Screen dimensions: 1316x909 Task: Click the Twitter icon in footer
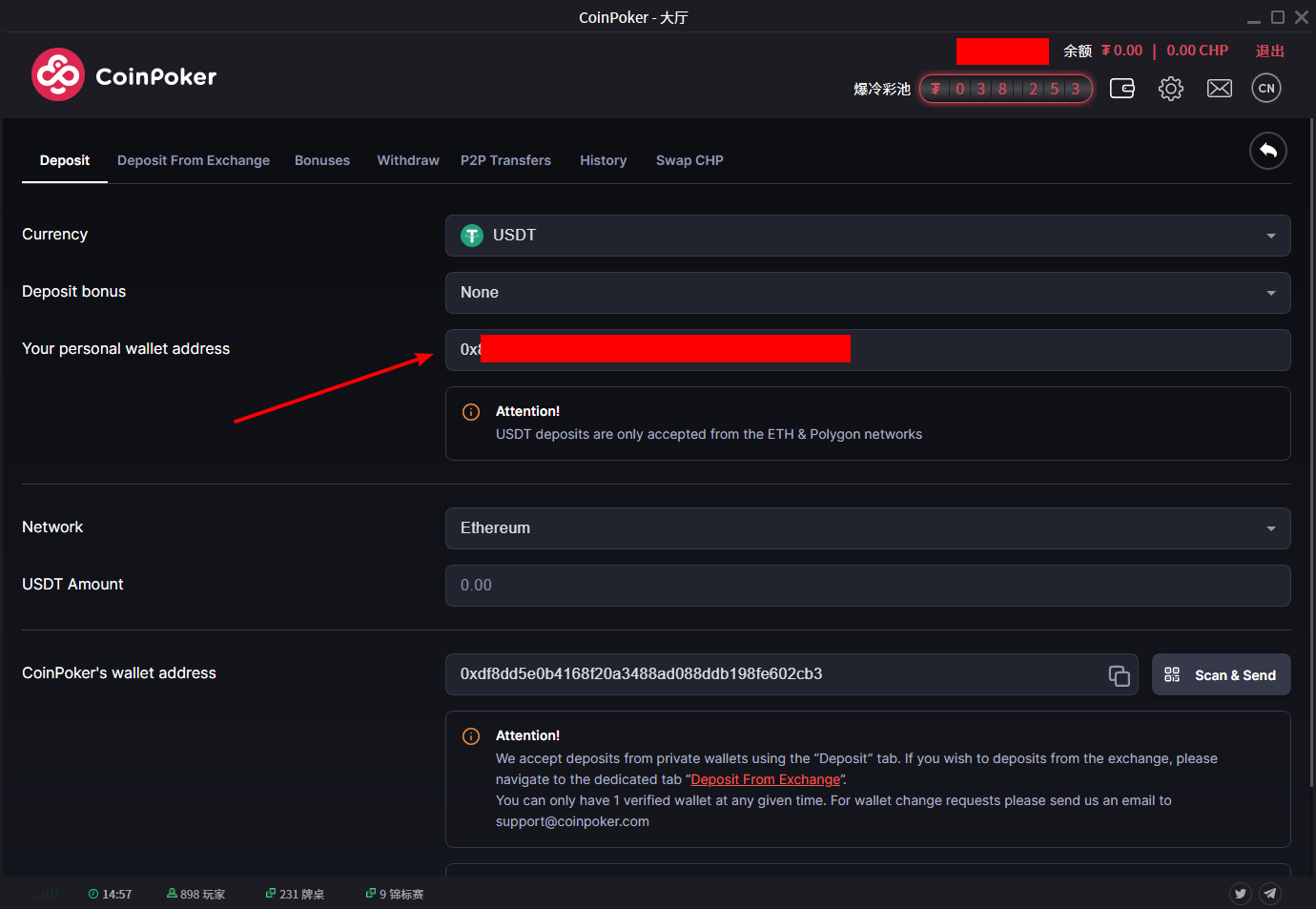tap(1241, 894)
